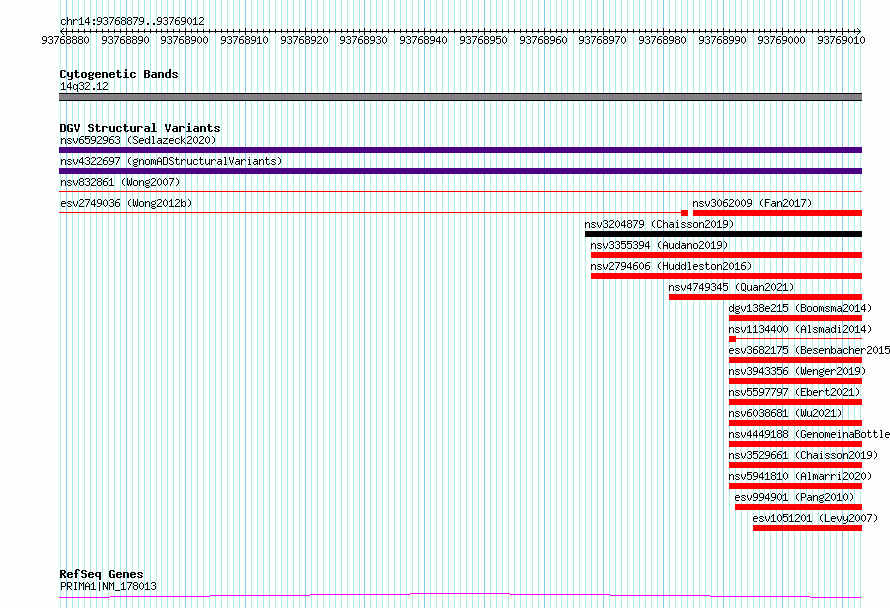Click the red bar under nsv3062009 (Fan2017)

(778, 213)
